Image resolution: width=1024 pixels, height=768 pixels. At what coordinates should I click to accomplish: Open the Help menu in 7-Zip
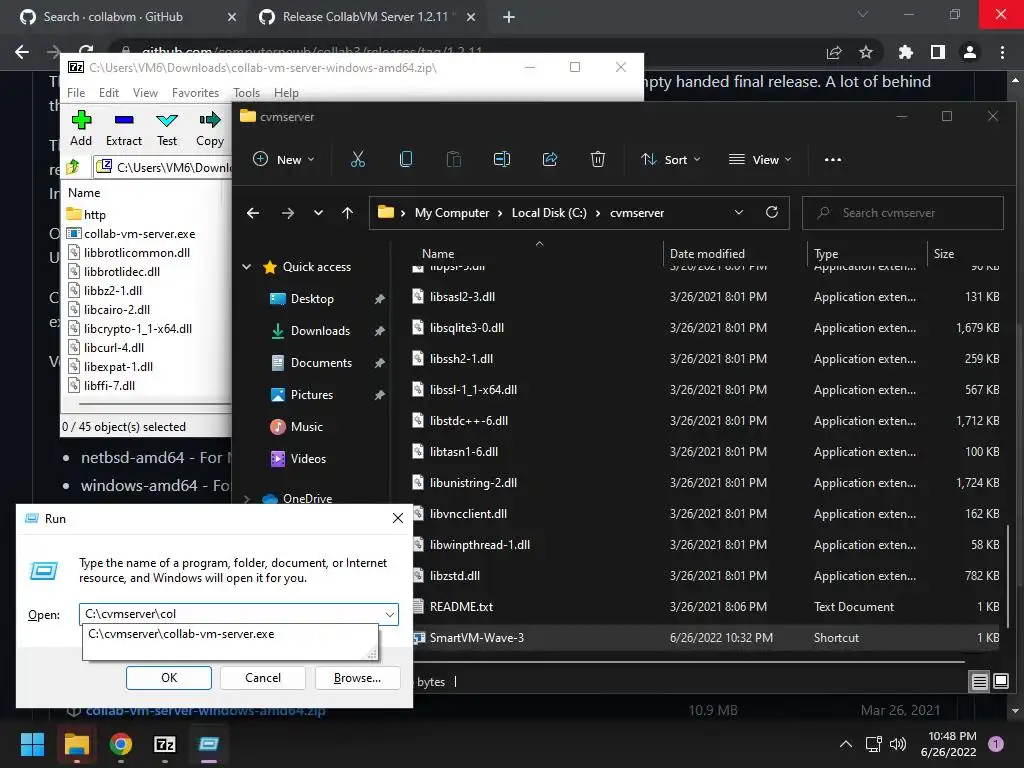tap(286, 93)
